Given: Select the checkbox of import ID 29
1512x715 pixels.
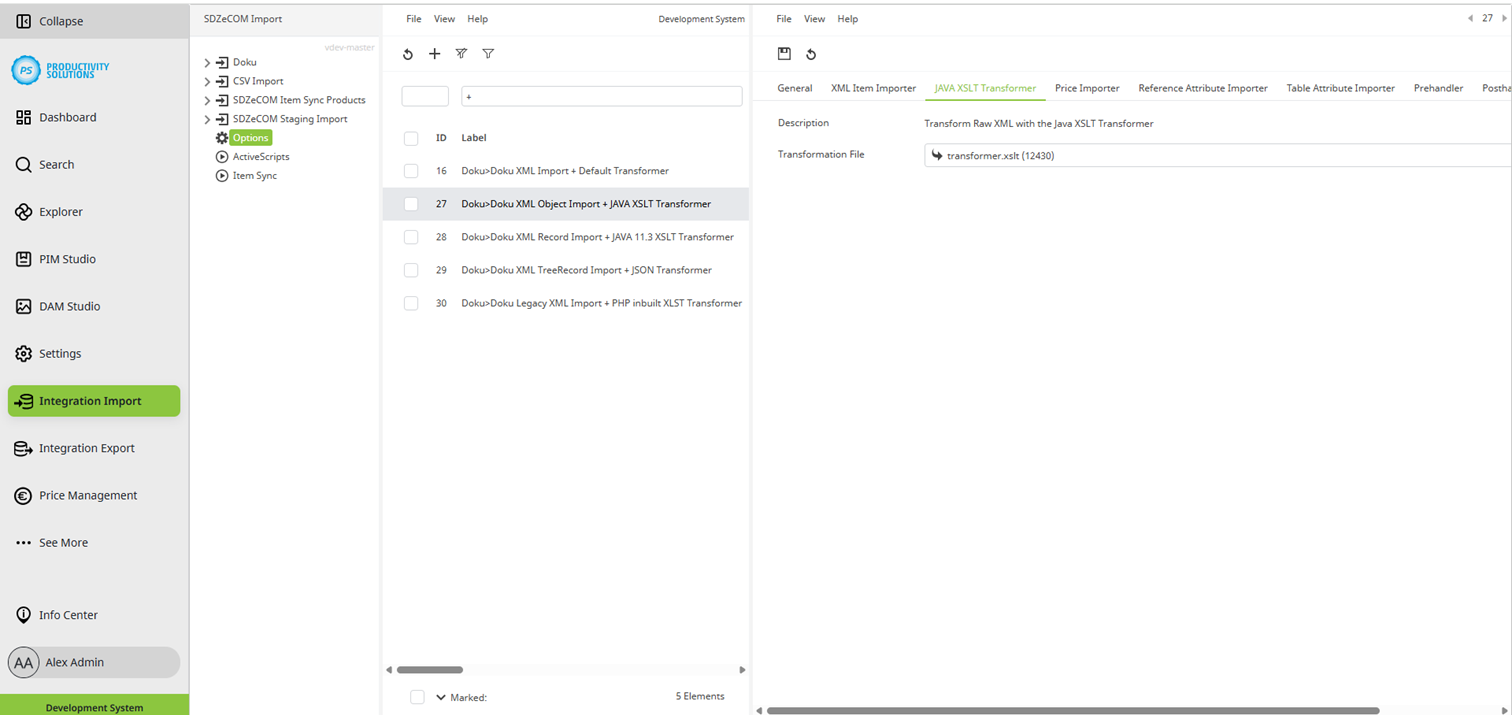Looking at the screenshot, I should coord(410,270).
